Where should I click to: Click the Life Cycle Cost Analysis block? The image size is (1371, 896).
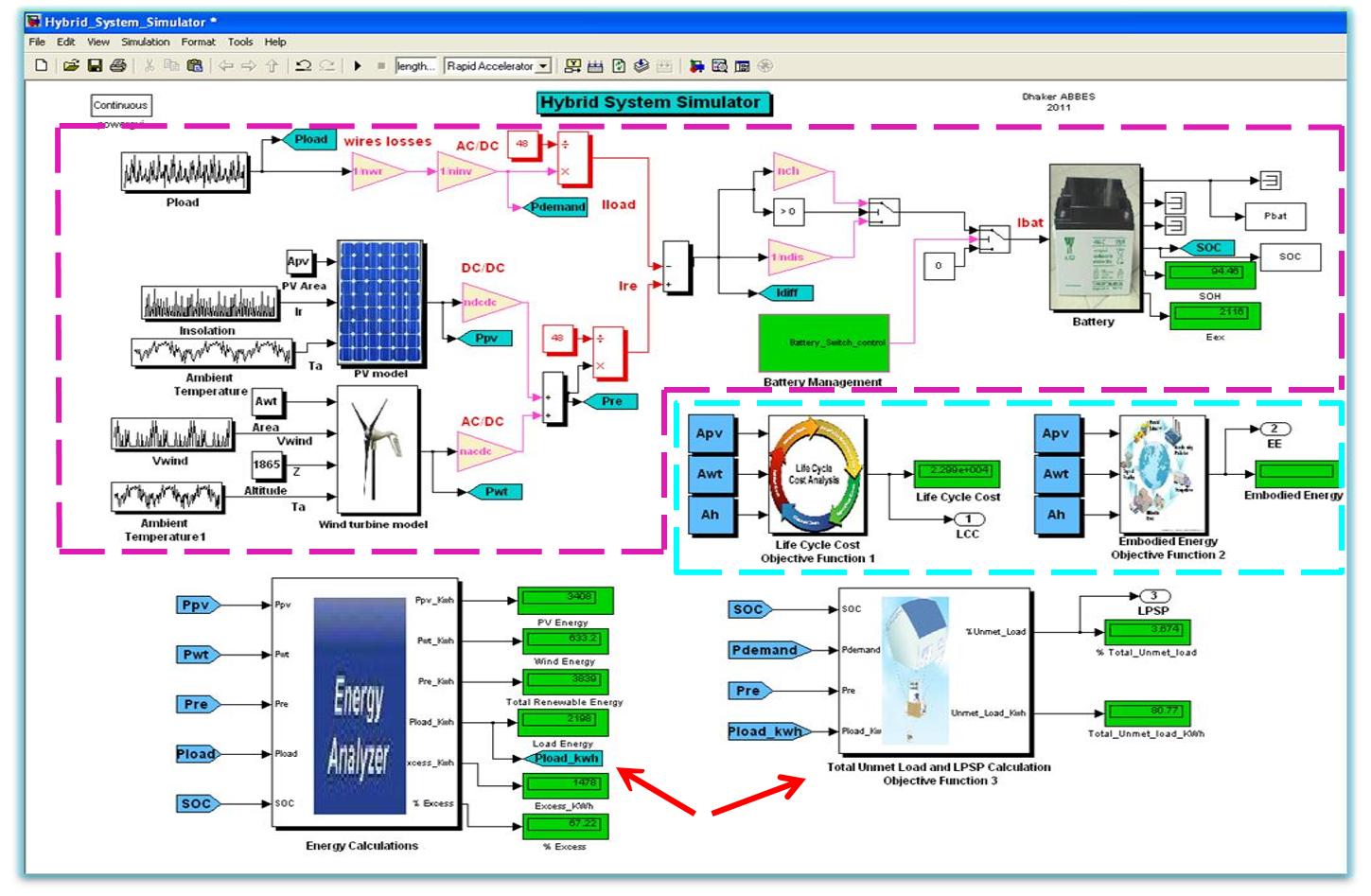click(x=816, y=472)
